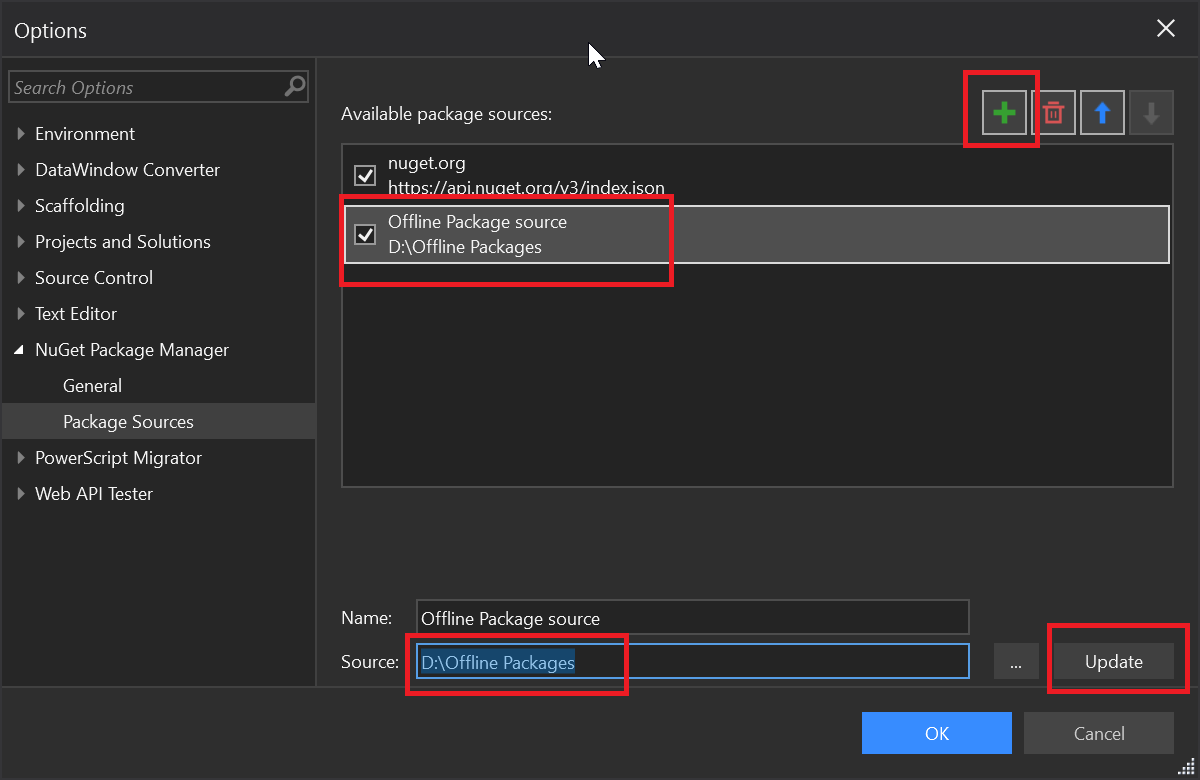1200x780 pixels.
Task: Click inside the Name input field
Action: (690, 616)
